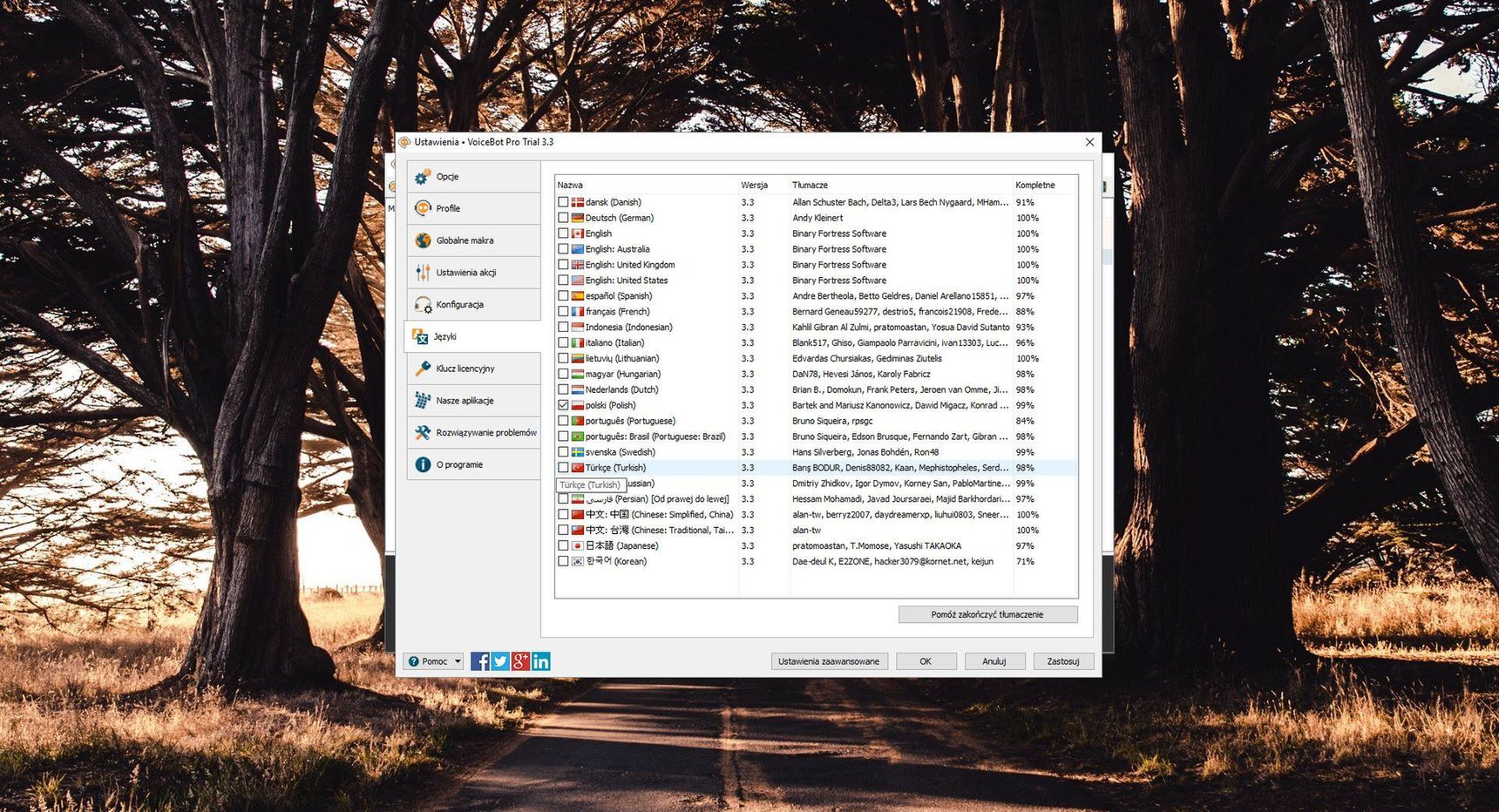Click the Korean flag icon
Screen dimensions: 1499x812
click(577, 562)
